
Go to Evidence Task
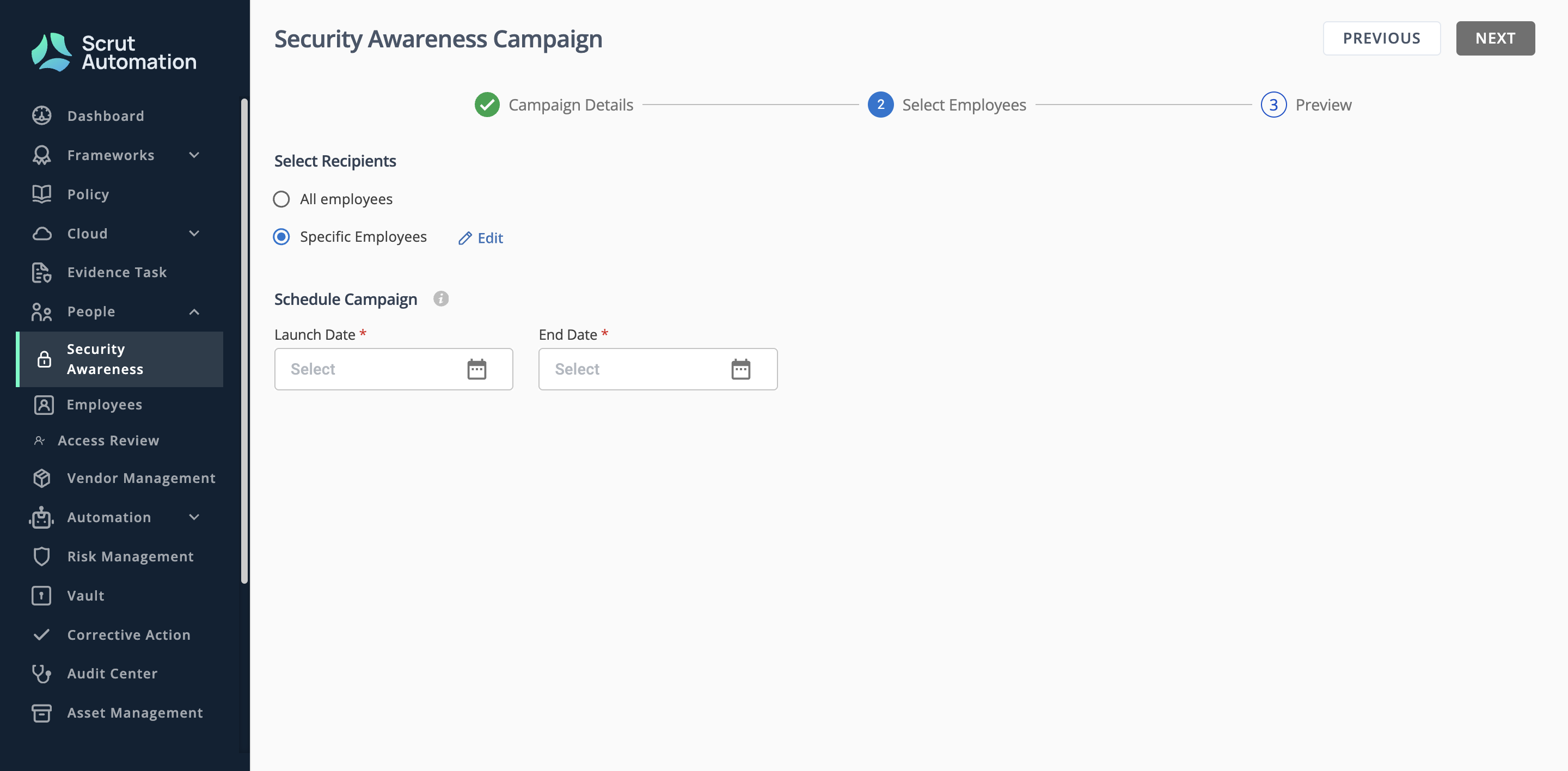pos(117,273)
